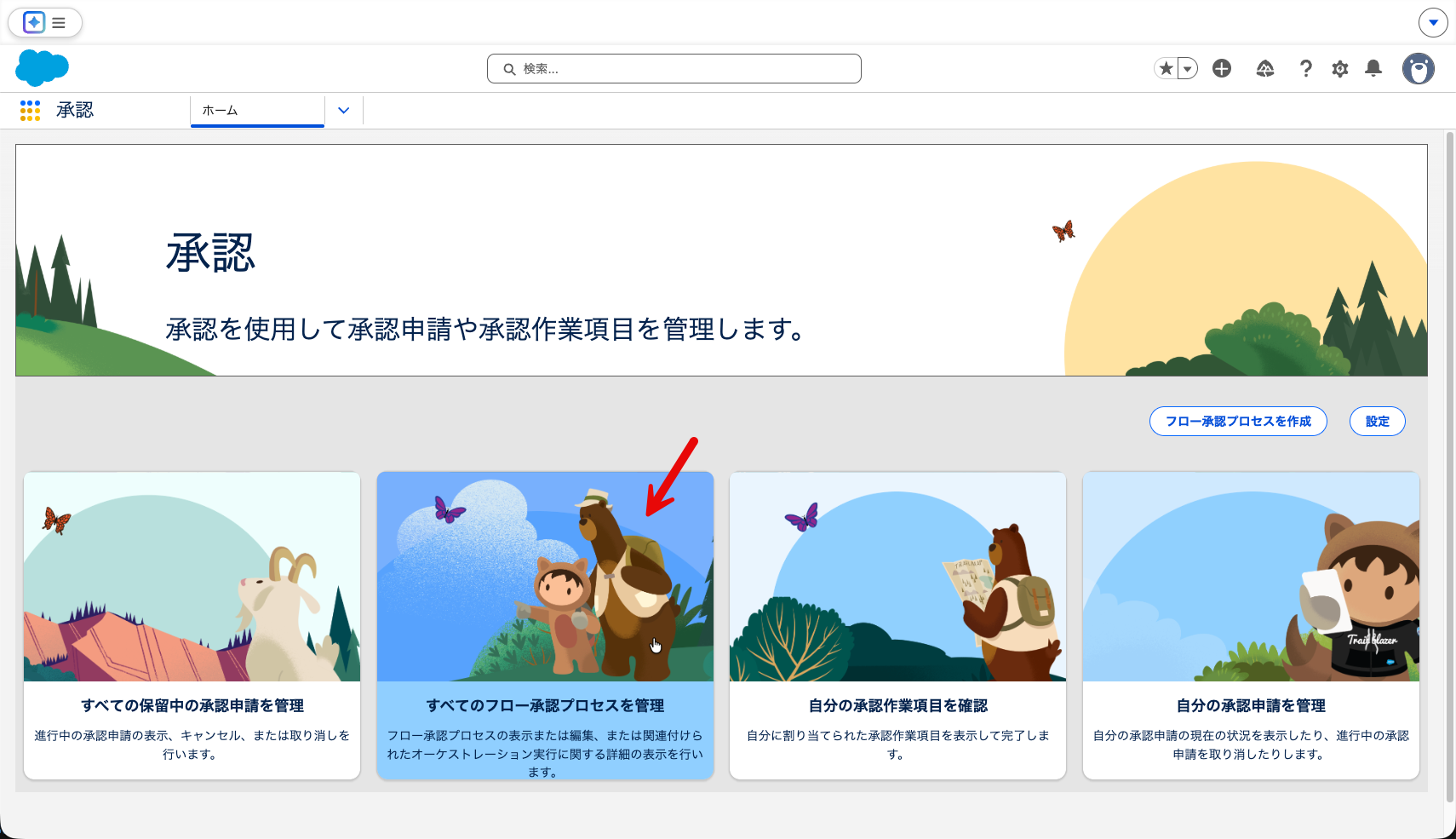Click the circular dropdown arrow top-right

tap(1433, 22)
